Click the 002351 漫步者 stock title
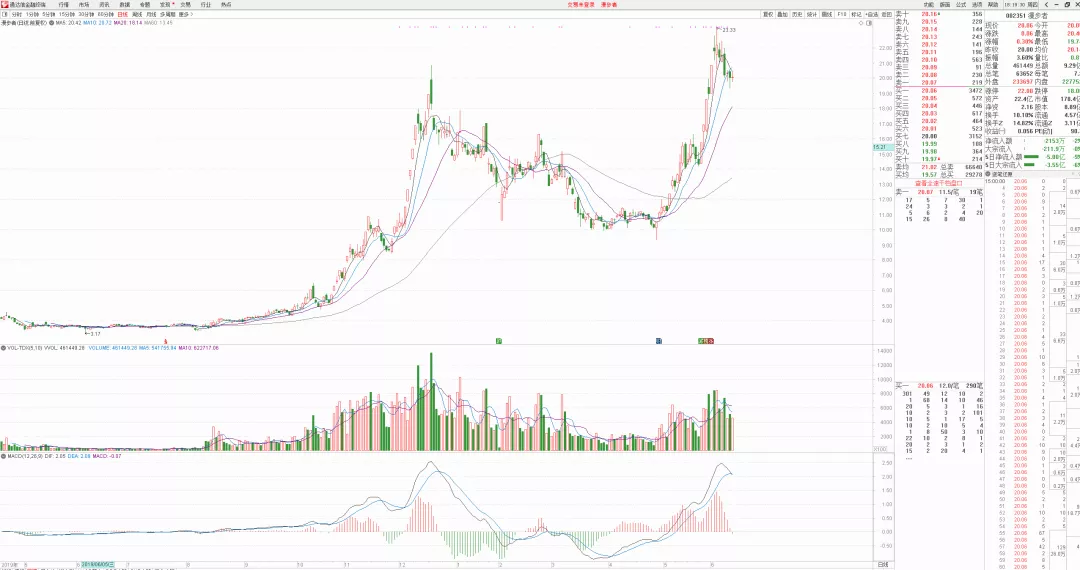Image resolution: width=1080 pixels, height=570 pixels. [x=1026, y=15]
